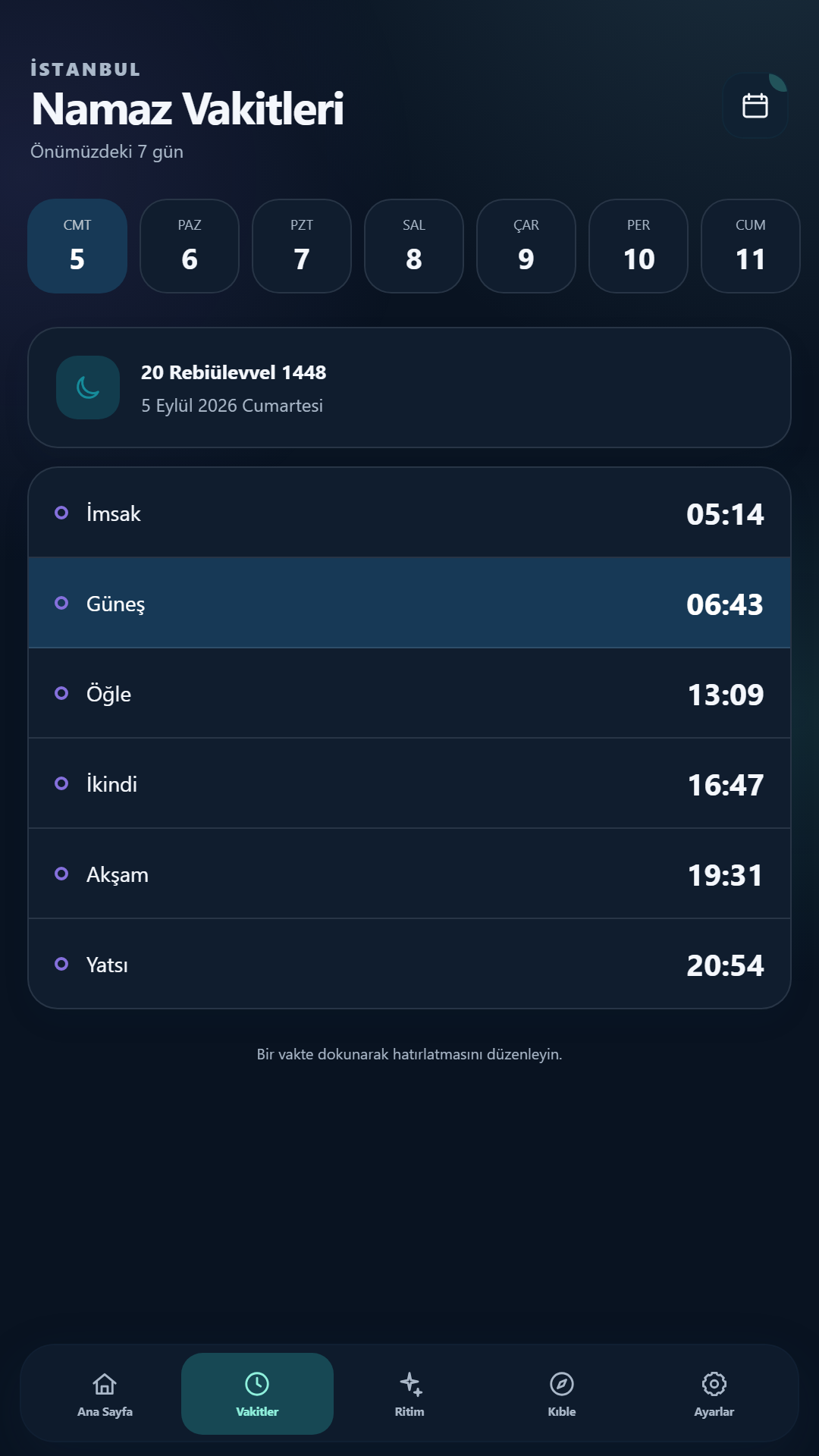Select PZT 7 day chip
Screen dimensions: 819x1456
pyautogui.click(x=302, y=246)
